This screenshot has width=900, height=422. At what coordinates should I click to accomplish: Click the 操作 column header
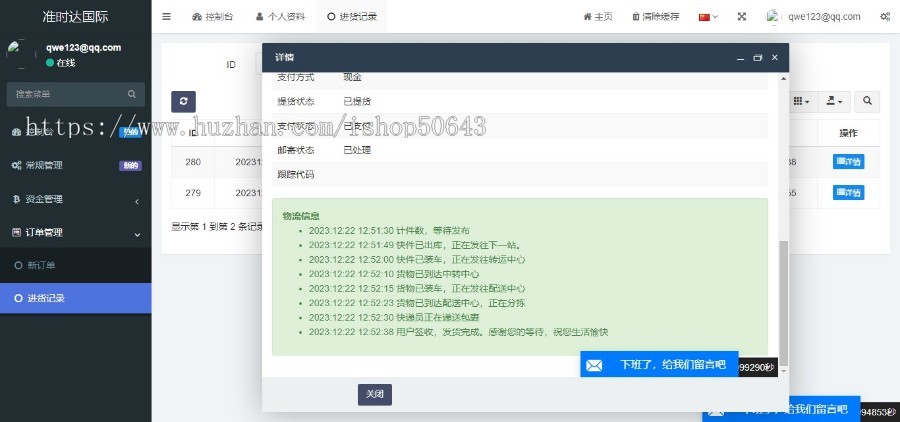848,133
